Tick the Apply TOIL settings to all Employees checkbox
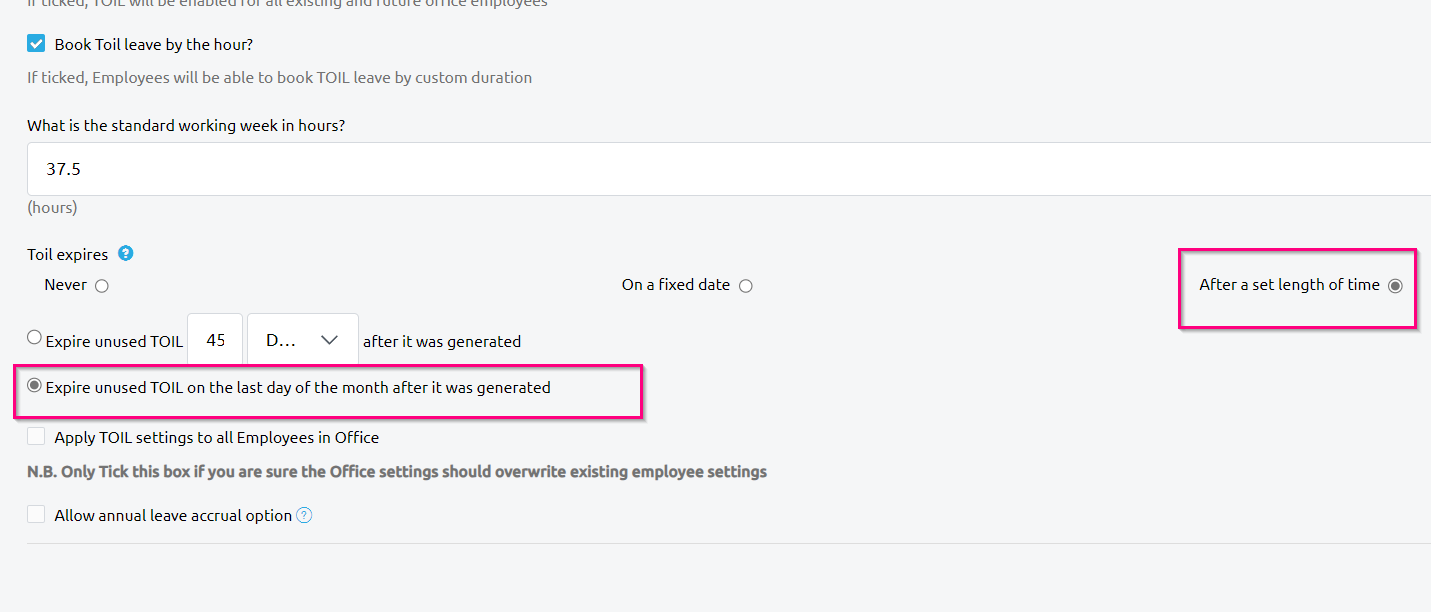Viewport: 1431px width, 612px height. click(x=36, y=437)
